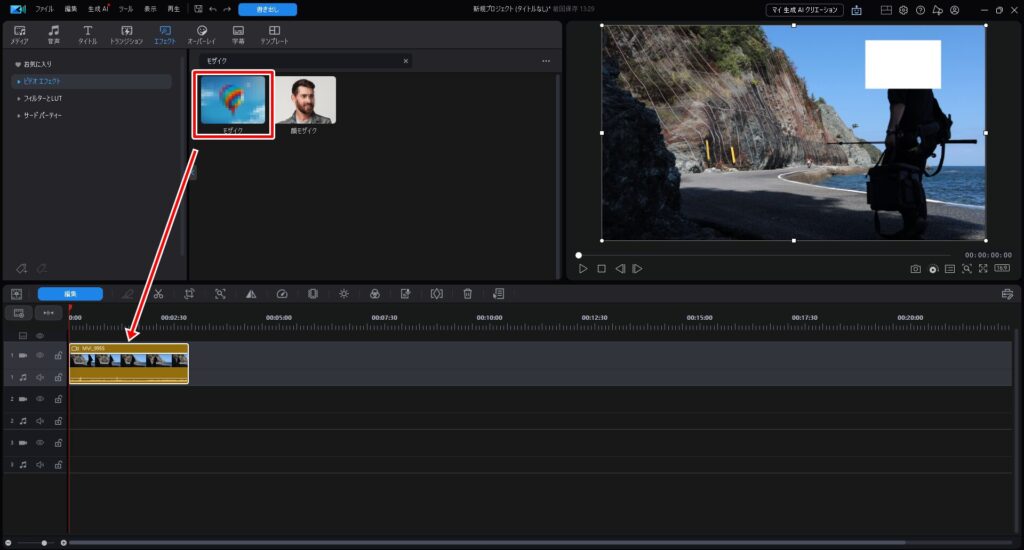Select the split (scissors) tool in timeline toolbar

(x=158, y=294)
